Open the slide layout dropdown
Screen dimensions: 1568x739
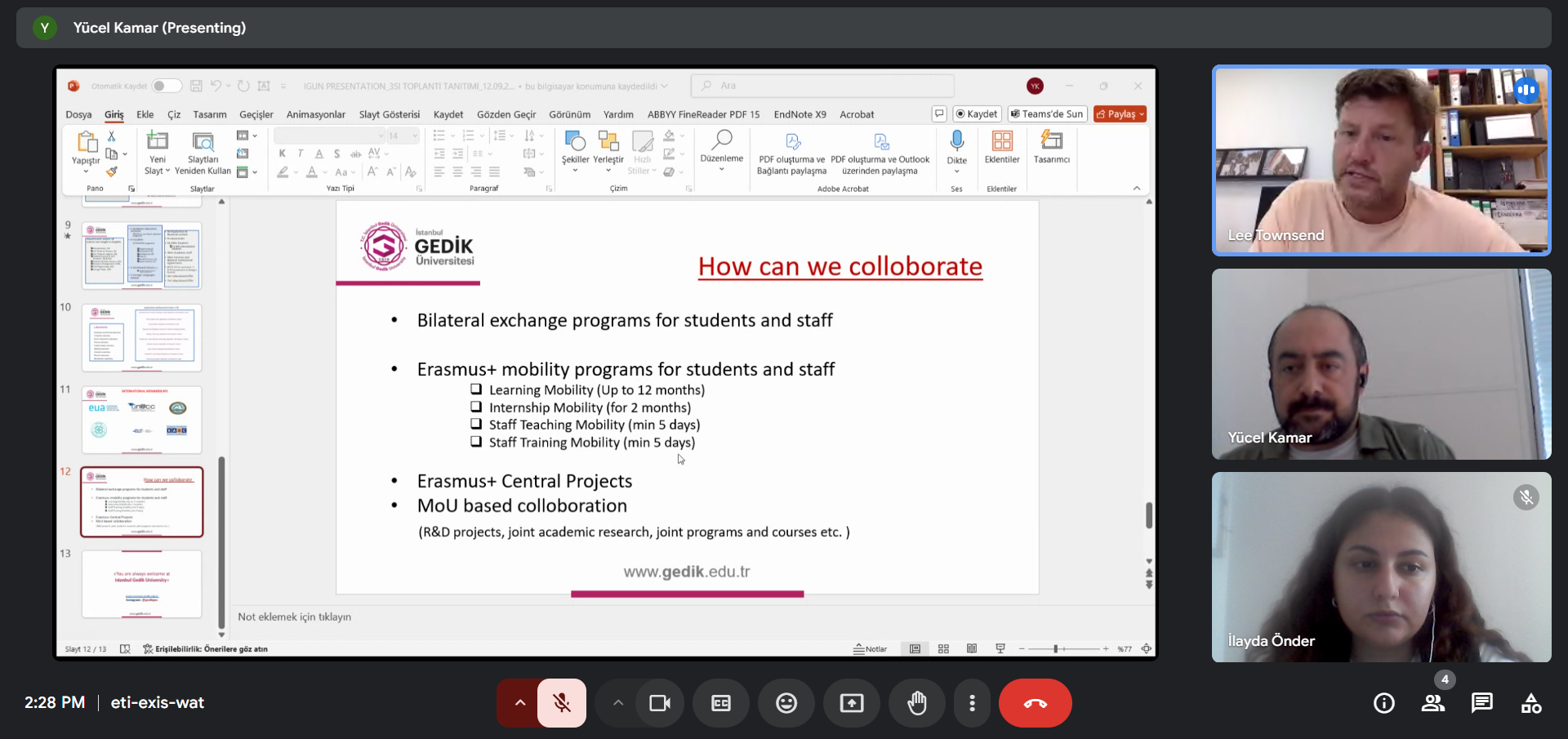click(247, 136)
